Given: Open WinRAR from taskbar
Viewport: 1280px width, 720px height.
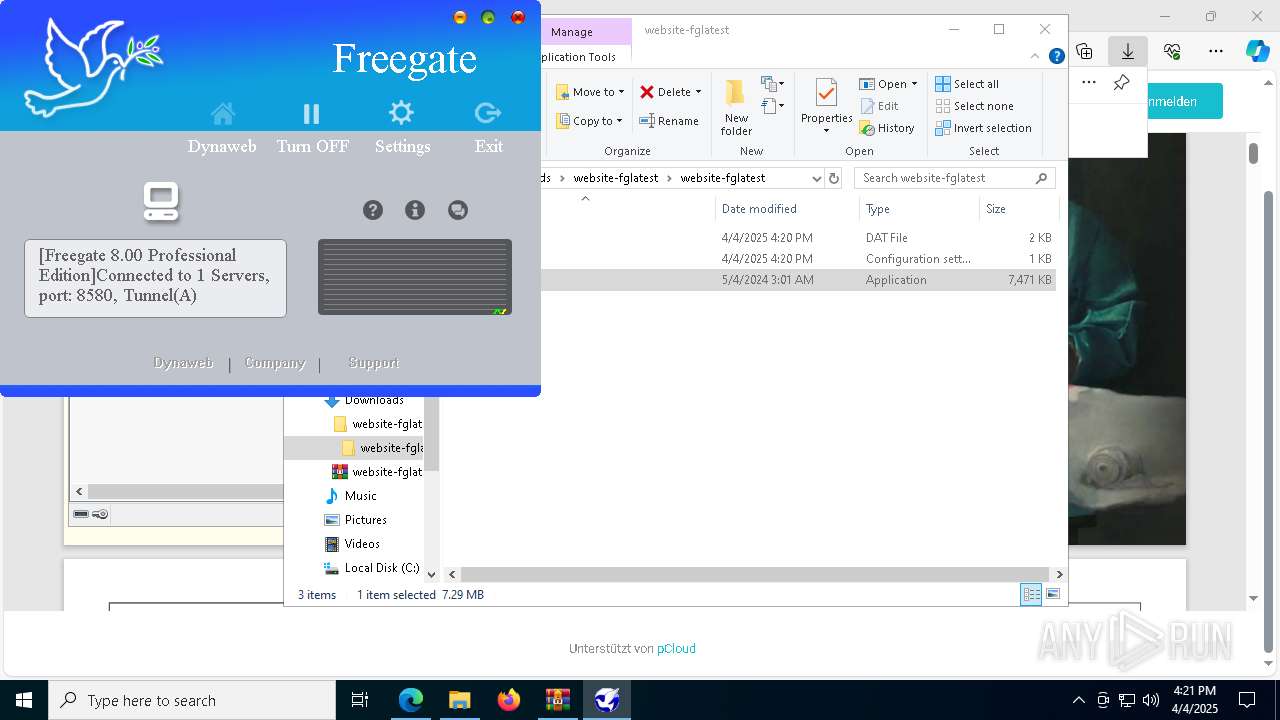Looking at the screenshot, I should pyautogui.click(x=558, y=700).
